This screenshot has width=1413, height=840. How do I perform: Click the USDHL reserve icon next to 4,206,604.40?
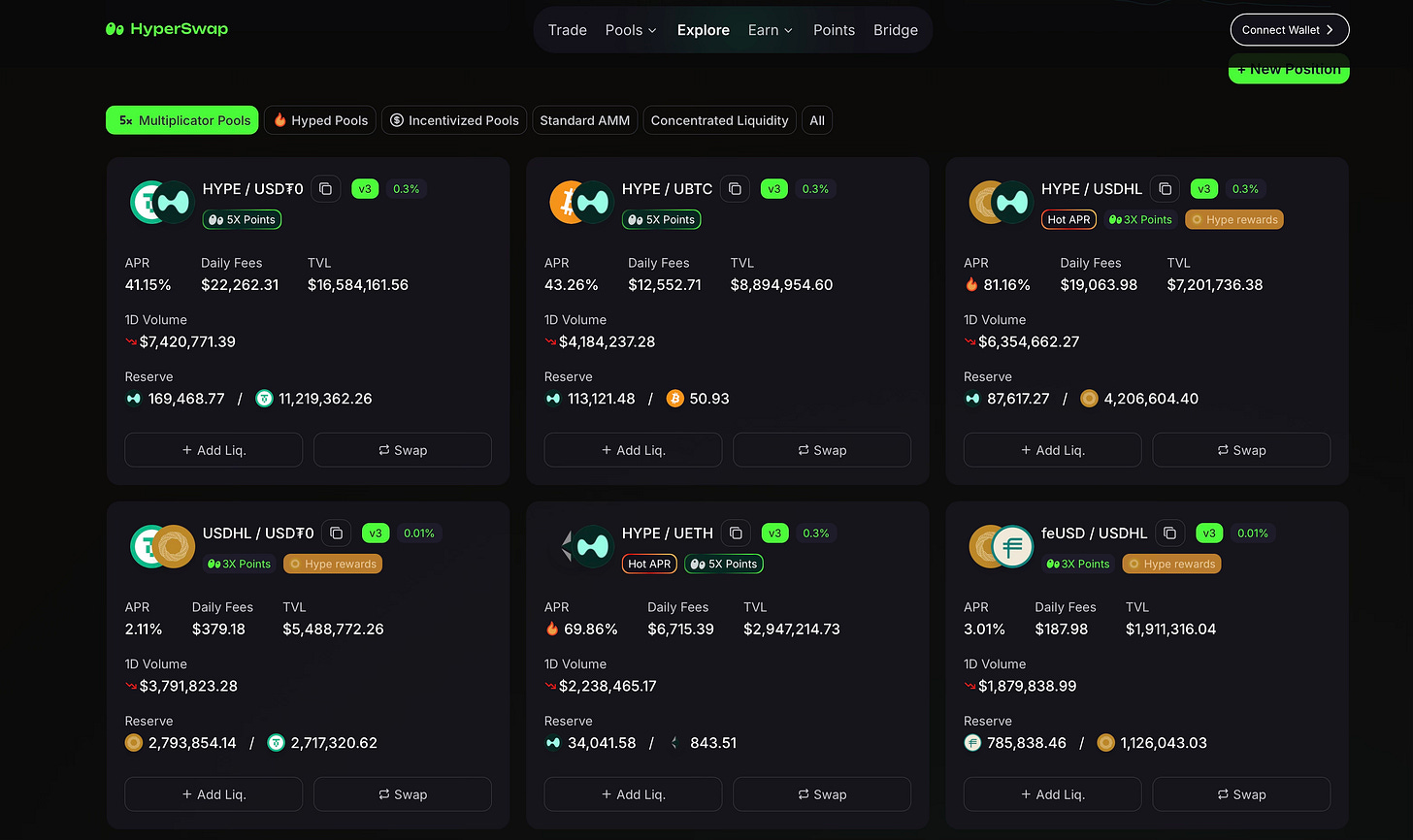(x=1089, y=399)
